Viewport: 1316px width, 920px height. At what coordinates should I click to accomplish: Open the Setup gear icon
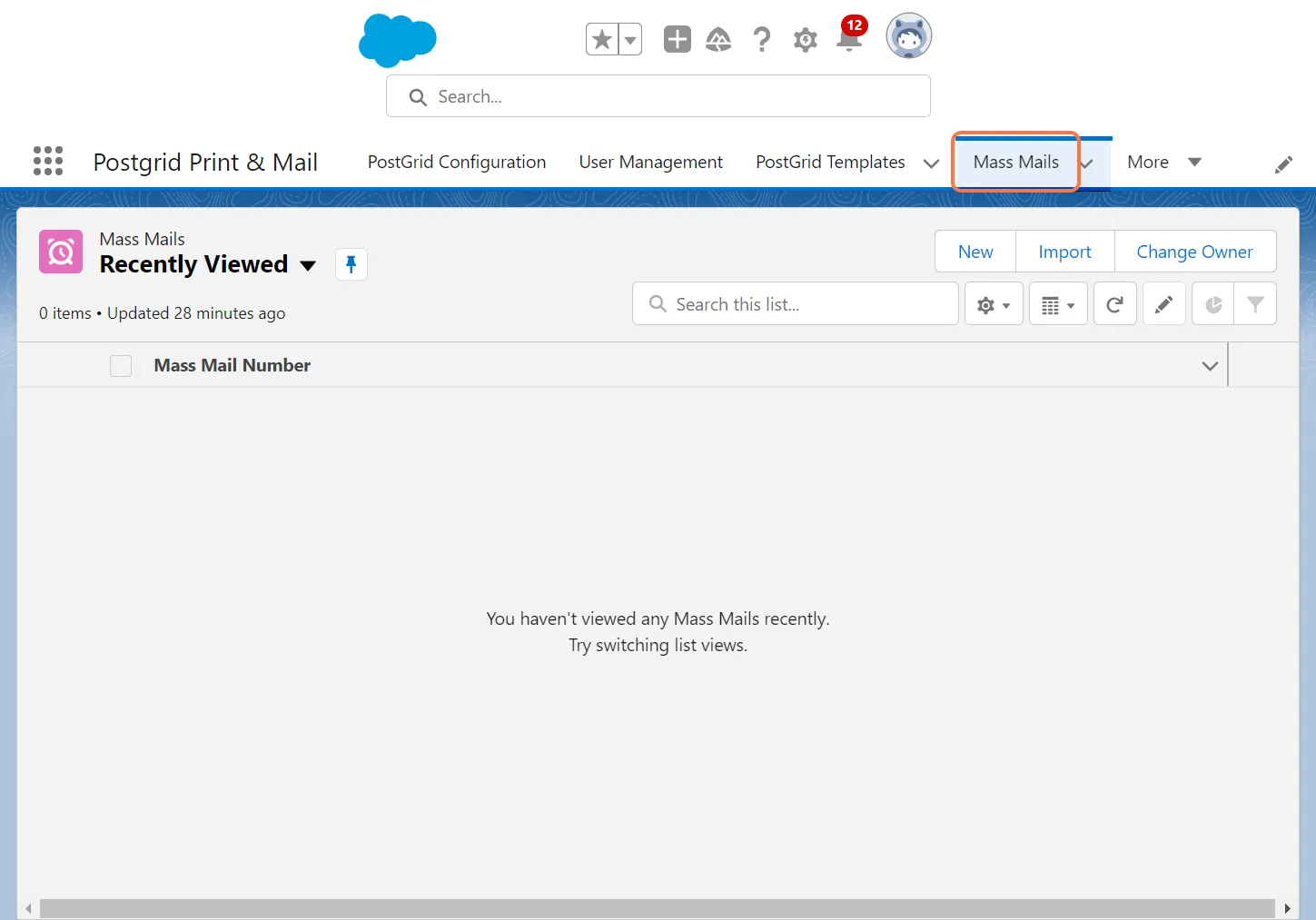click(805, 40)
